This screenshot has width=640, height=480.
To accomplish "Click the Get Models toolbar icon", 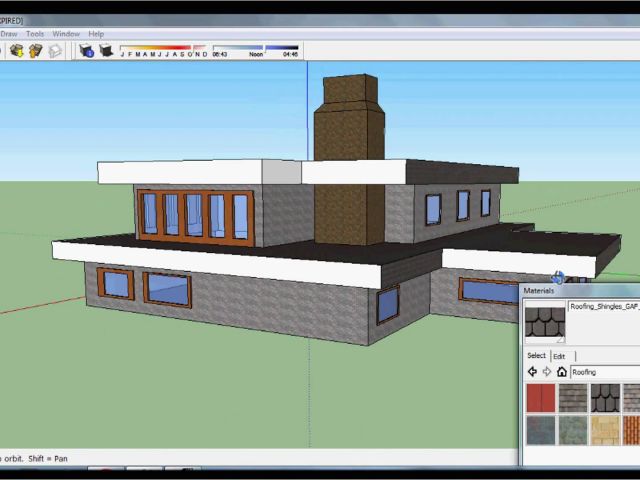I will pyautogui.click(x=17, y=50).
